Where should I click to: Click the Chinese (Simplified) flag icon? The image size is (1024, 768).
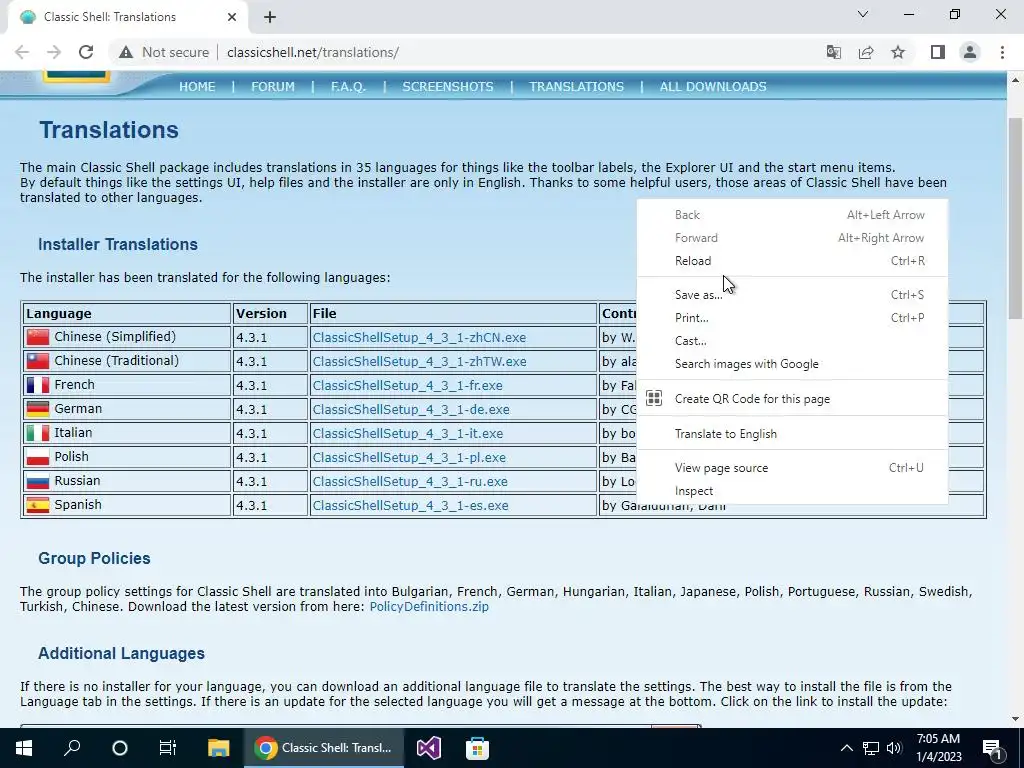point(38,337)
